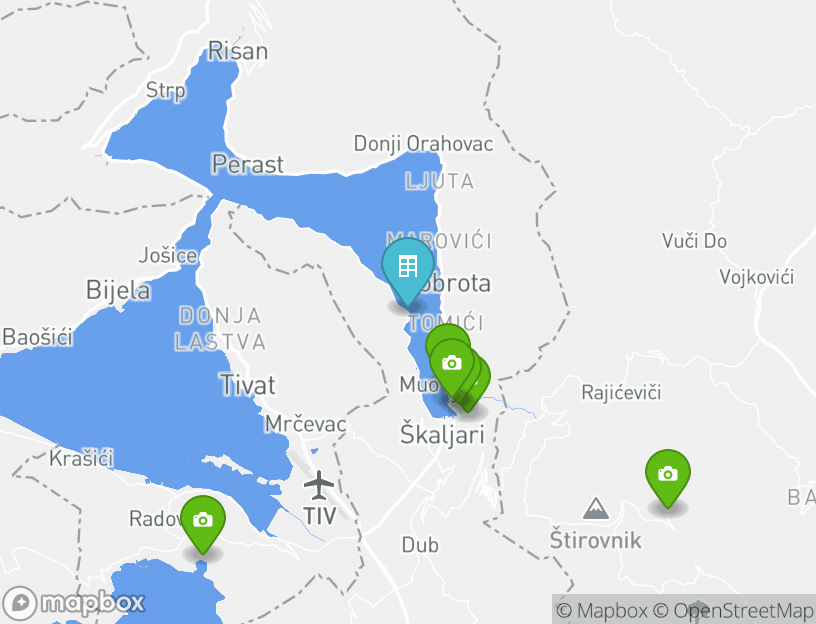
Task: Click the Tivat town label
Action: (248, 385)
